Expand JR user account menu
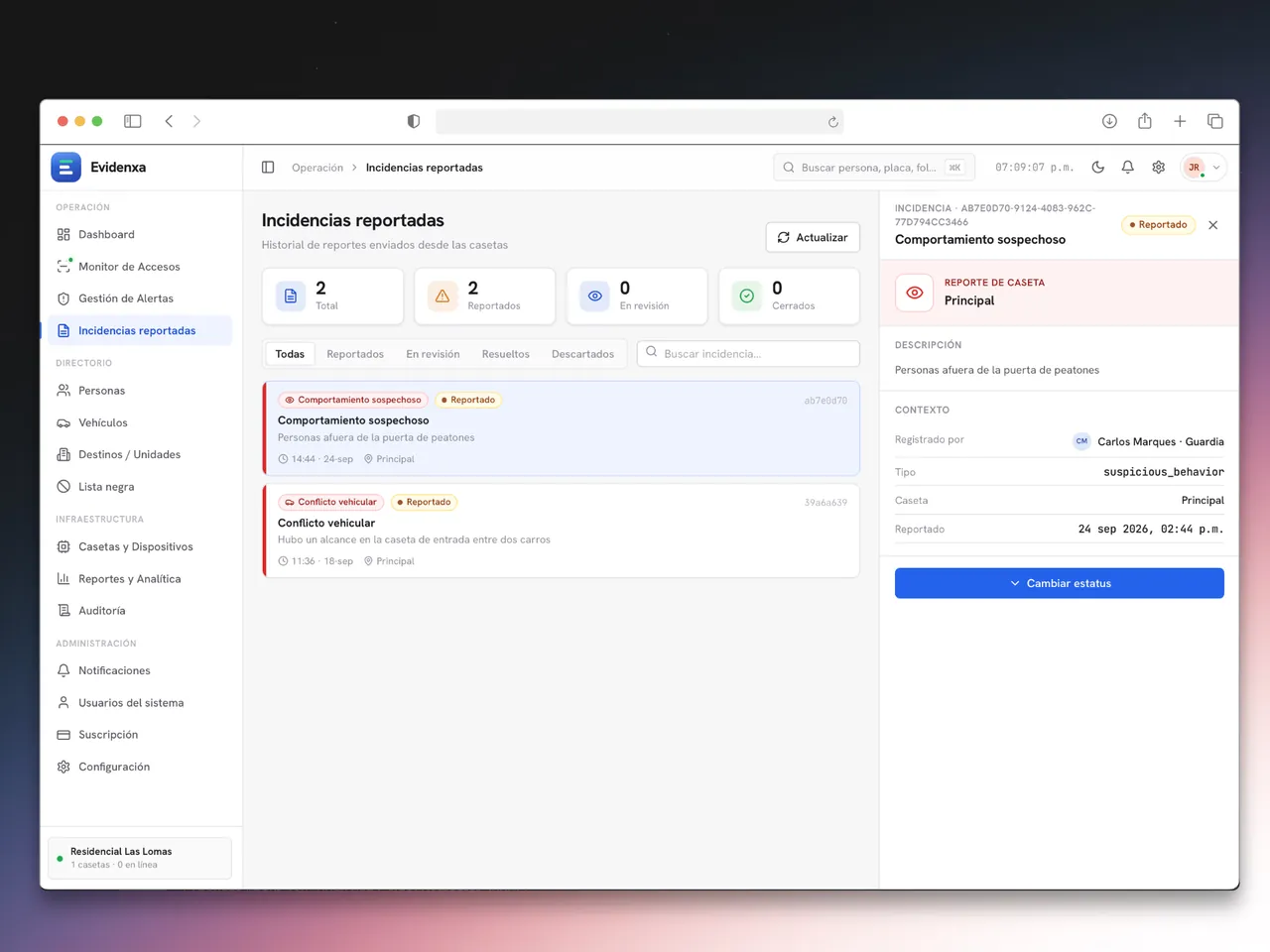The width and height of the screenshot is (1270, 952). pos(1204,168)
